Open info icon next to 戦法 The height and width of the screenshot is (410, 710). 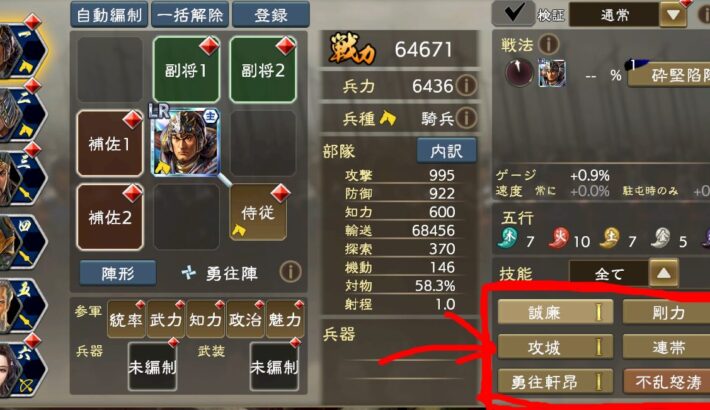(549, 44)
